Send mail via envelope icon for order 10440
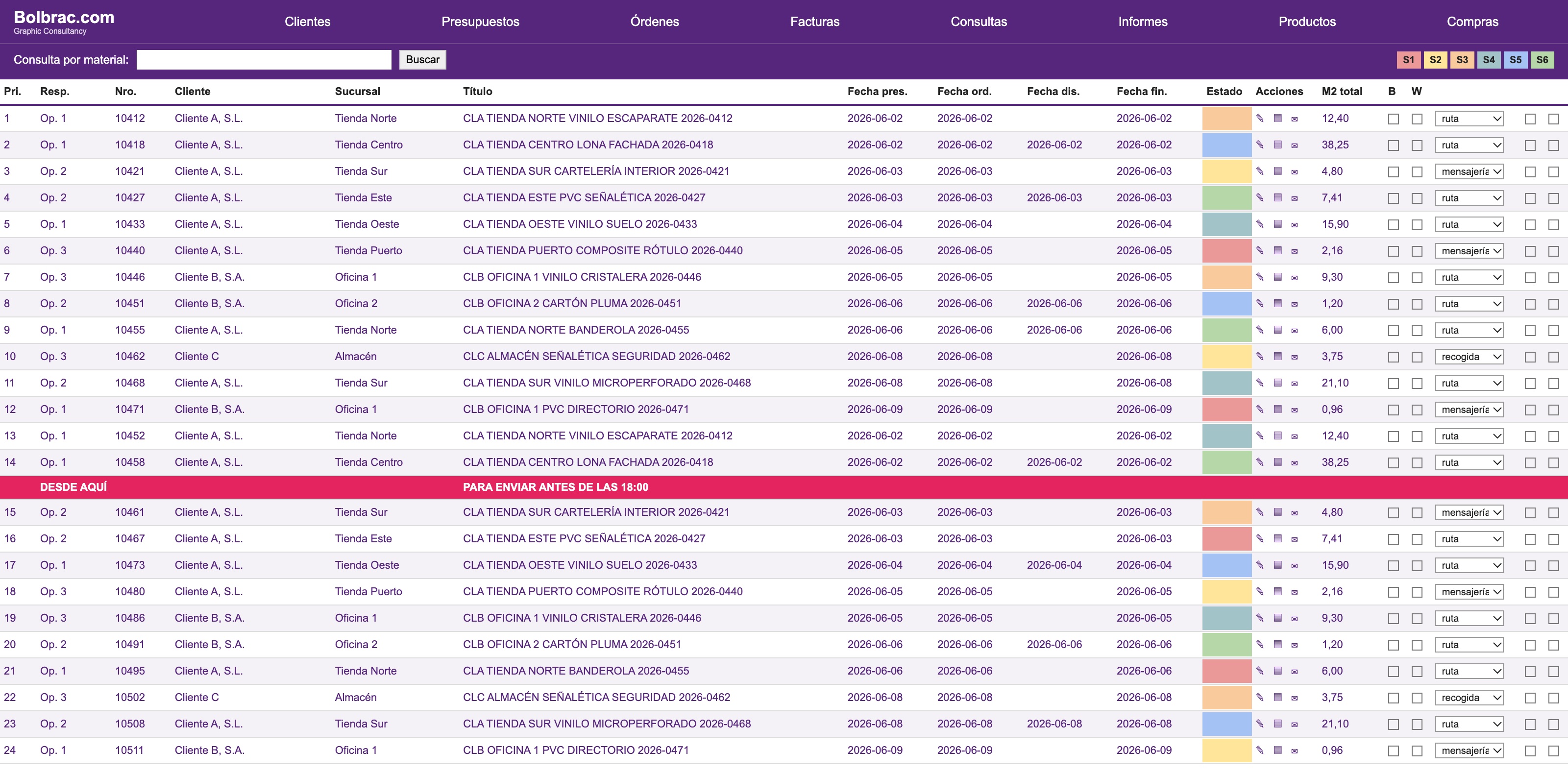The image size is (1568, 774). pyautogui.click(x=1295, y=251)
